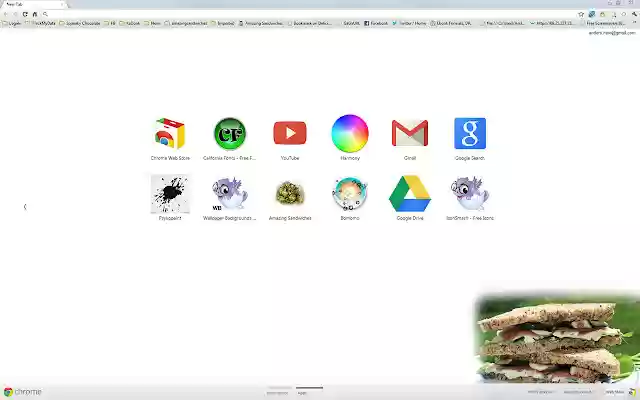Reload the current page
640x400 pixels.
point(25,14)
